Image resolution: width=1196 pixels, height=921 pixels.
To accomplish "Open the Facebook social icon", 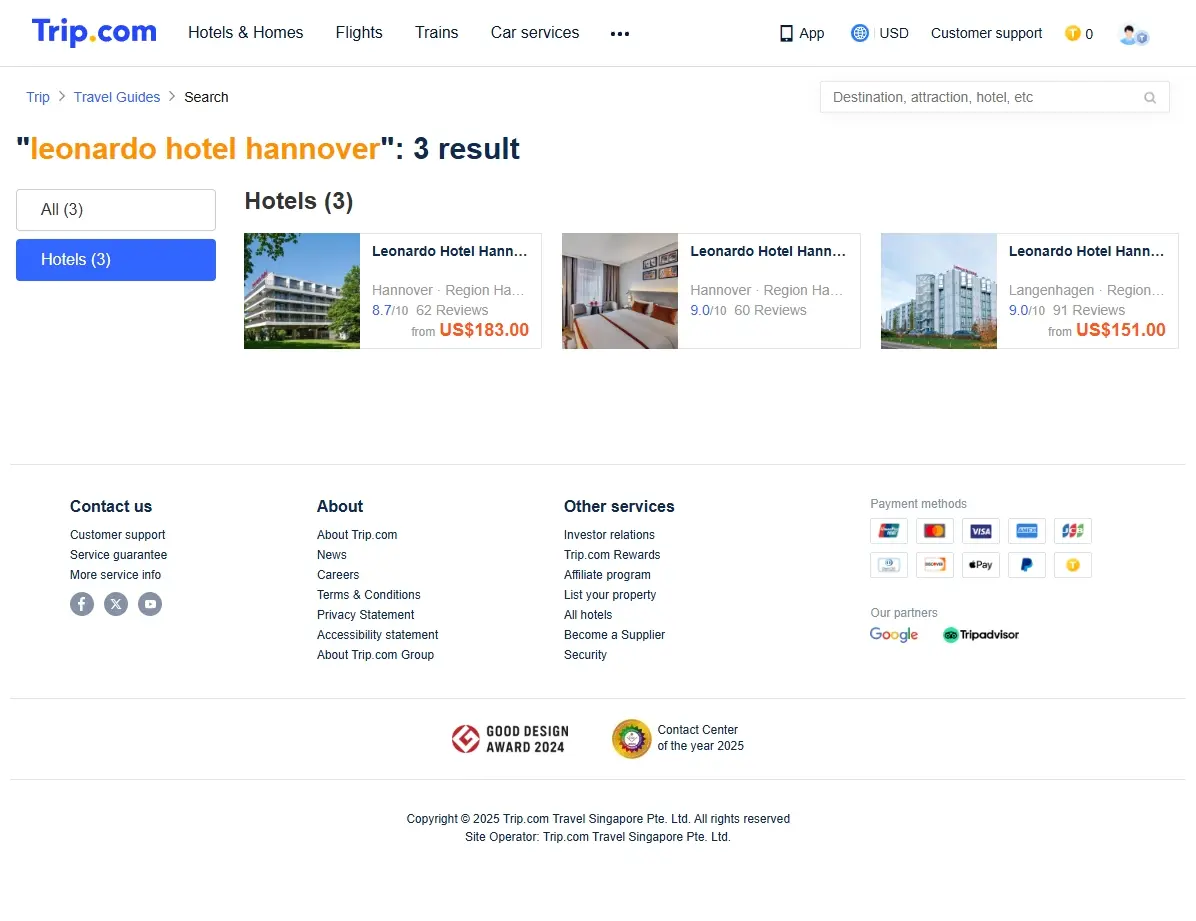I will point(82,604).
